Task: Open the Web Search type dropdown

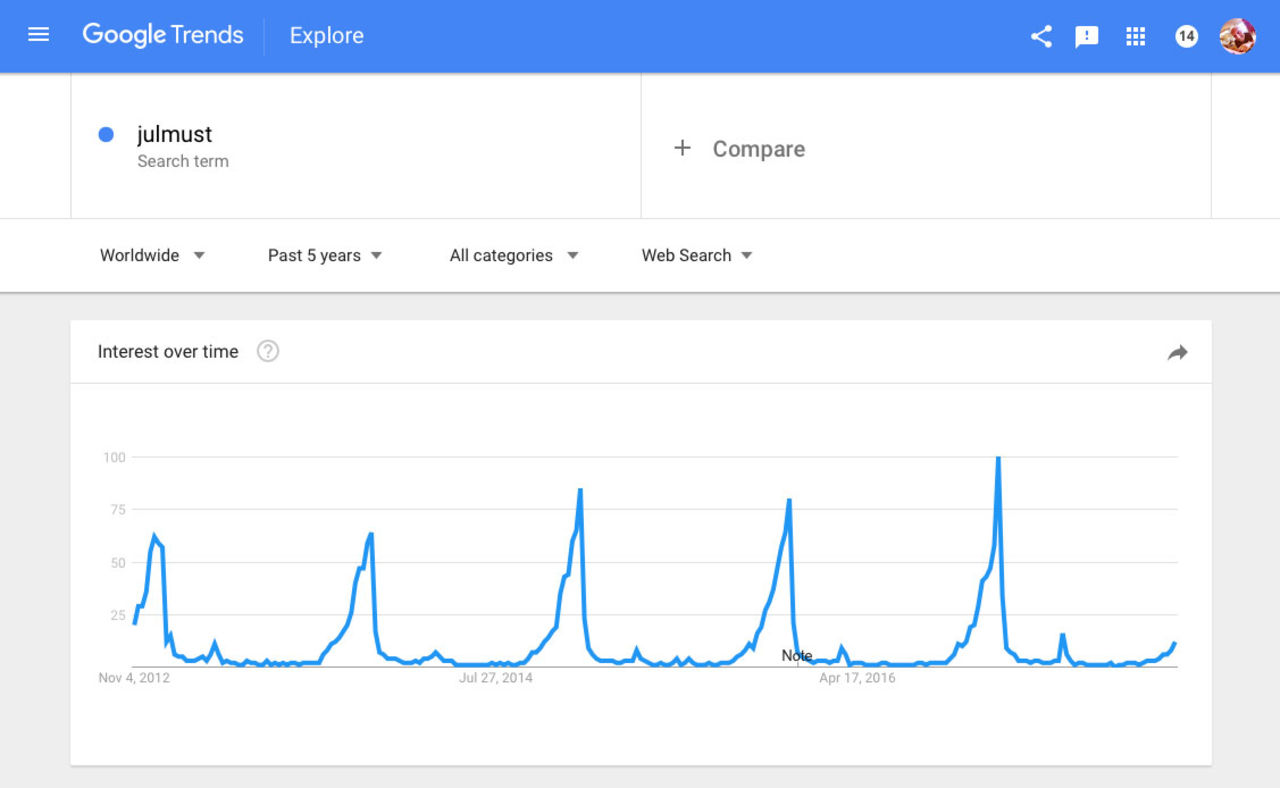Action: [x=697, y=255]
